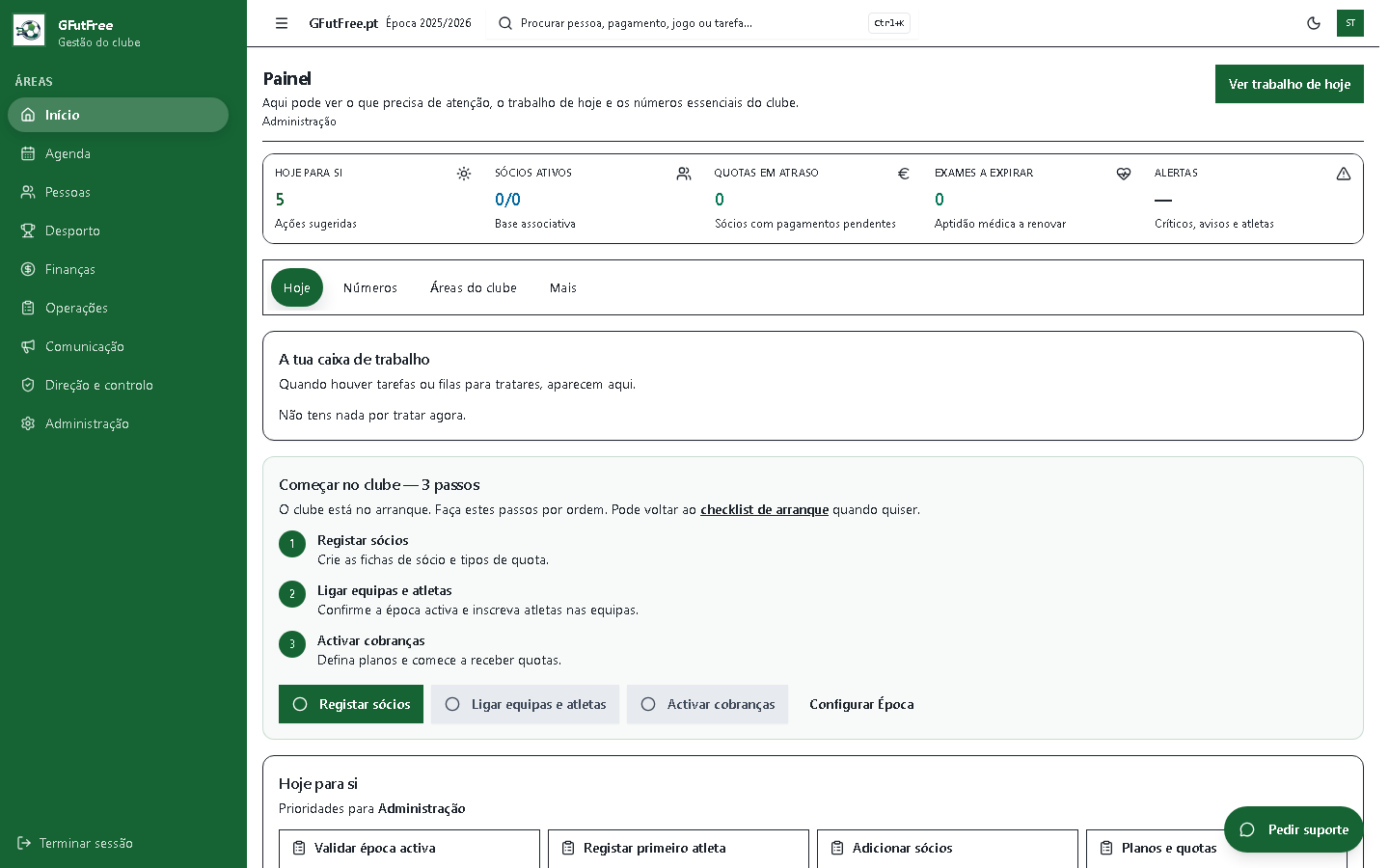Go to Comunicação section
The width and height of the screenshot is (1389, 868).
coord(118,346)
